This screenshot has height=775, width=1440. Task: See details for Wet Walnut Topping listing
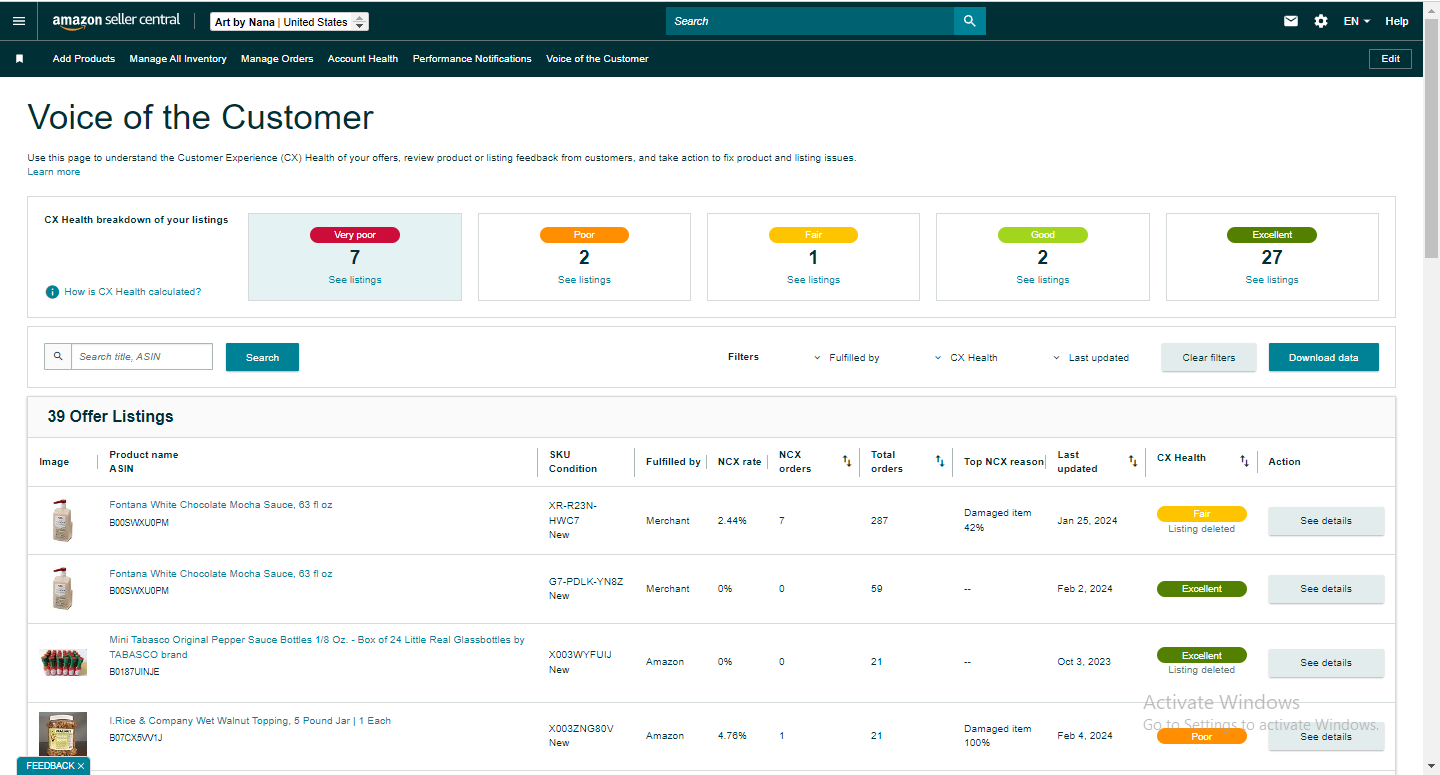[x=1326, y=737]
